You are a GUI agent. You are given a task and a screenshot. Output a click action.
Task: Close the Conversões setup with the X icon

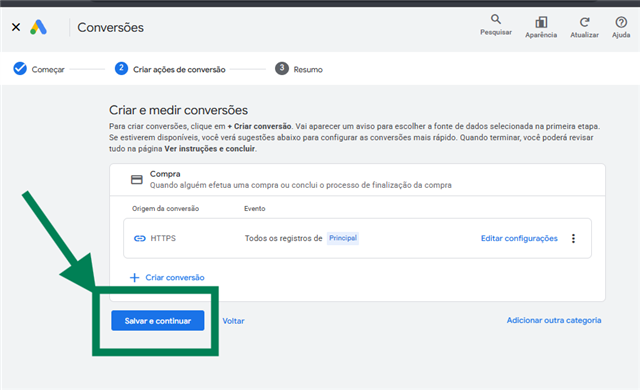(x=16, y=27)
